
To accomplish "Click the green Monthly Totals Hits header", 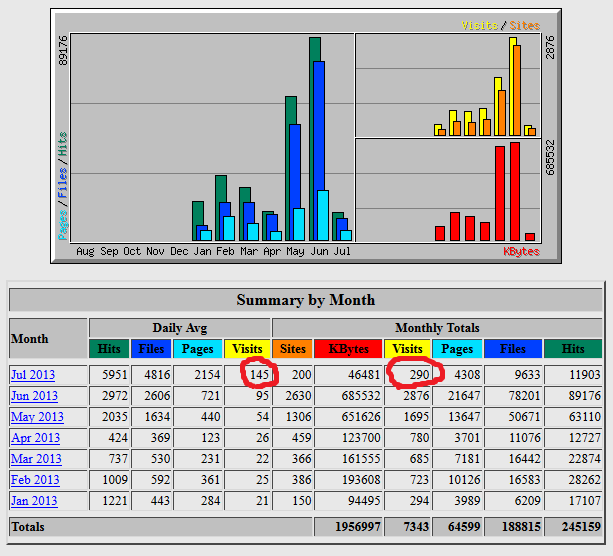I will [x=573, y=349].
